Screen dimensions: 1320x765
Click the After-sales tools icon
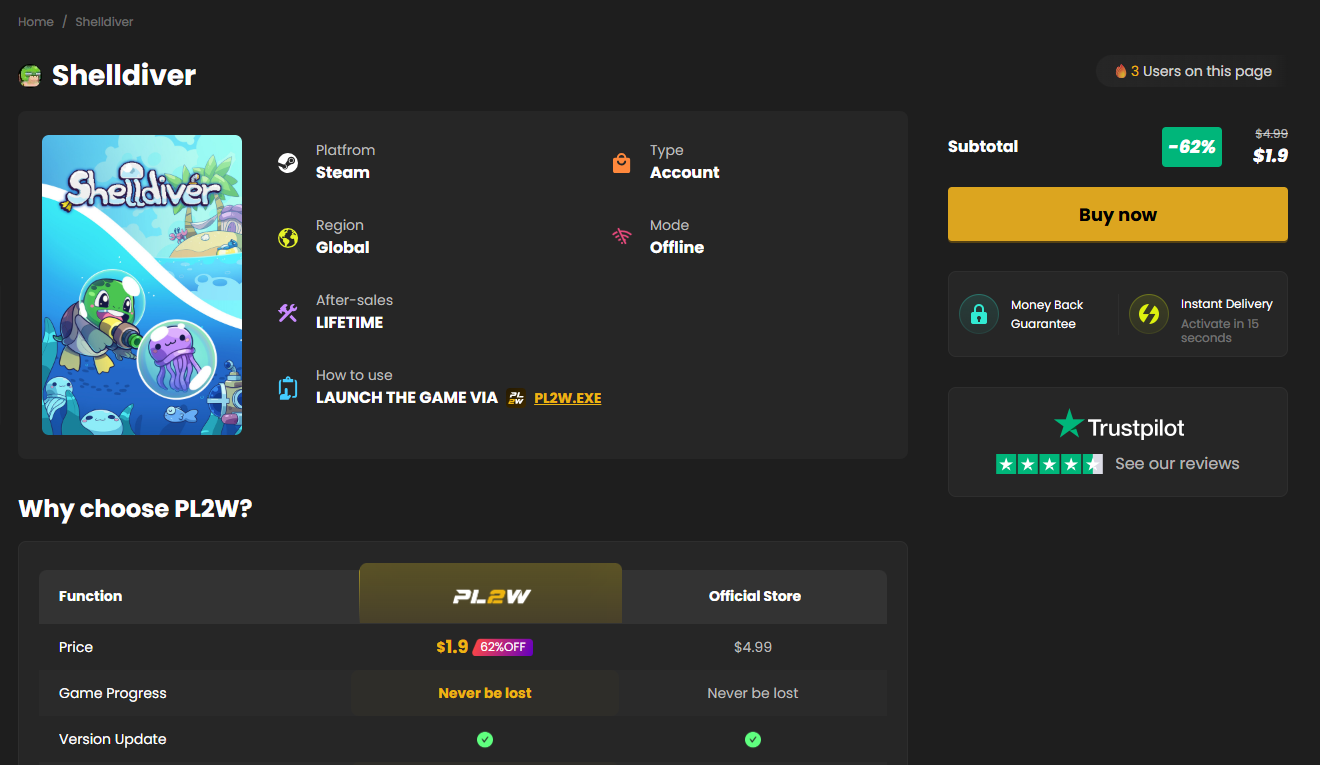click(x=288, y=313)
